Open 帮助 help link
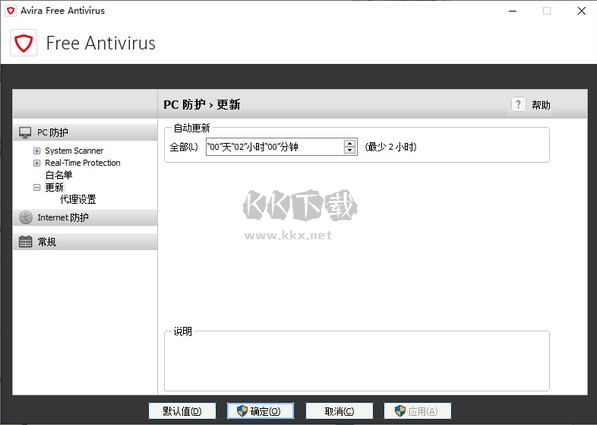This screenshot has height=425, width=597. (541, 105)
